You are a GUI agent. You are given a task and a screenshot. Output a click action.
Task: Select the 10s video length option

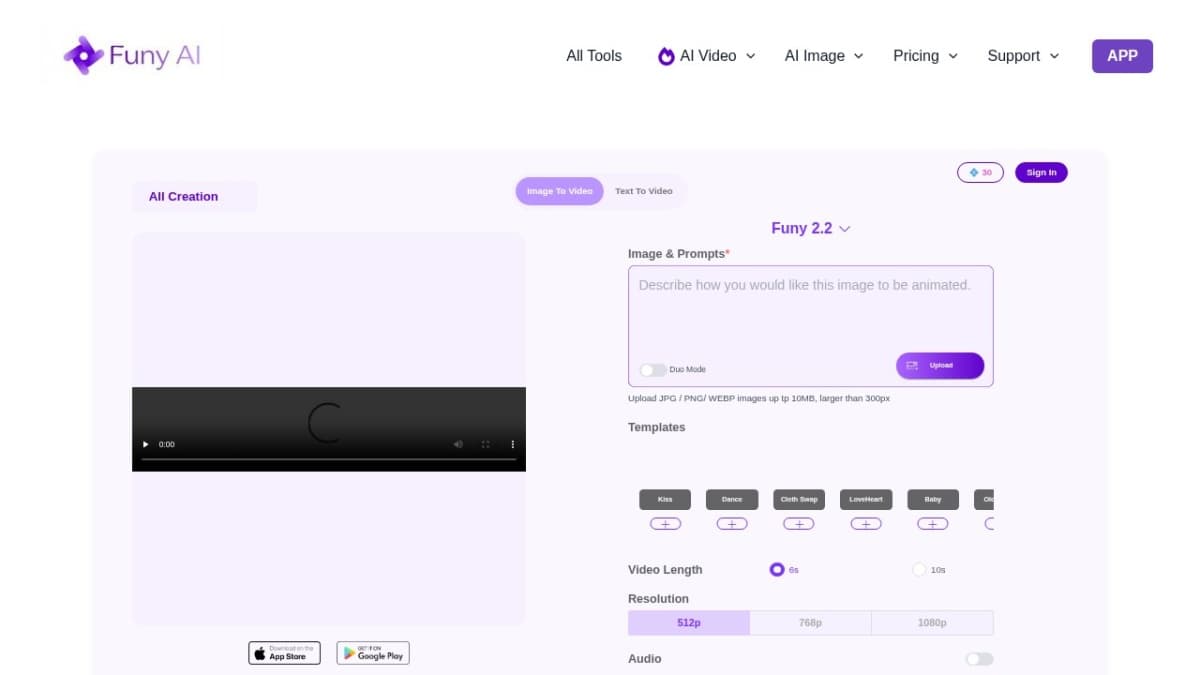[x=919, y=570]
